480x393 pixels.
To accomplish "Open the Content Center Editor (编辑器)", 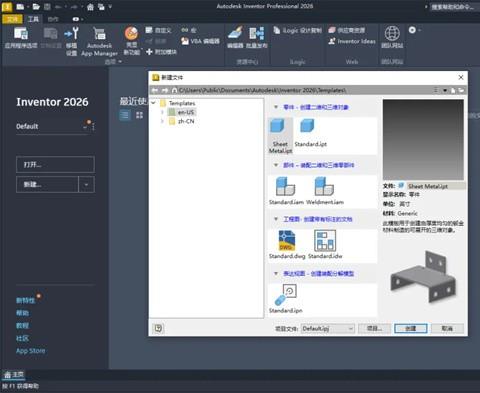I will 235,38.
